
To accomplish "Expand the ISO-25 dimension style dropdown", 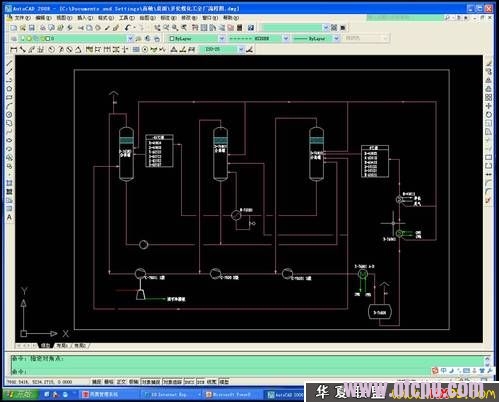I will pos(241,50).
